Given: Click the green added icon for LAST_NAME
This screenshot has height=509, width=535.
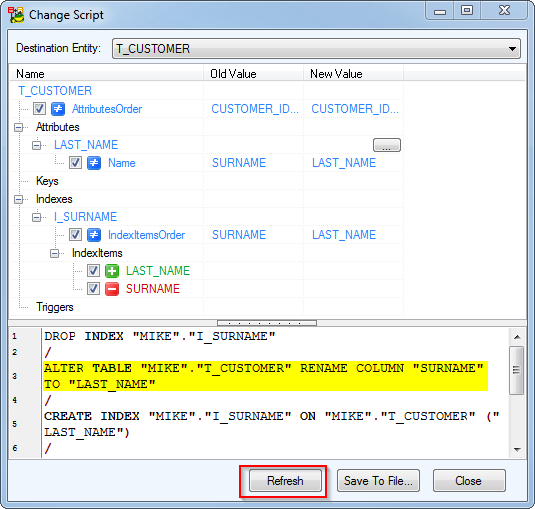Looking at the screenshot, I should click(x=112, y=271).
